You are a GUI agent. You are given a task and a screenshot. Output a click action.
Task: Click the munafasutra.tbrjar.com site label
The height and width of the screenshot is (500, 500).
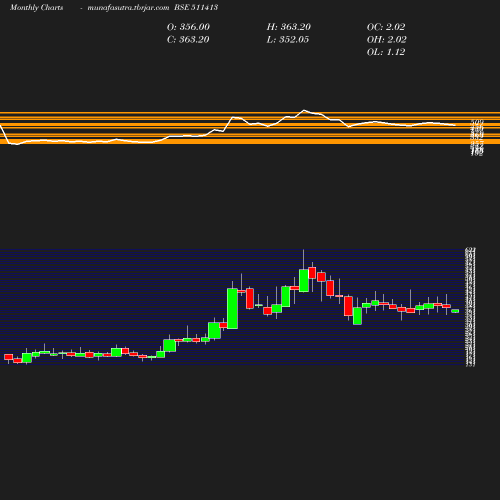[x=128, y=7]
